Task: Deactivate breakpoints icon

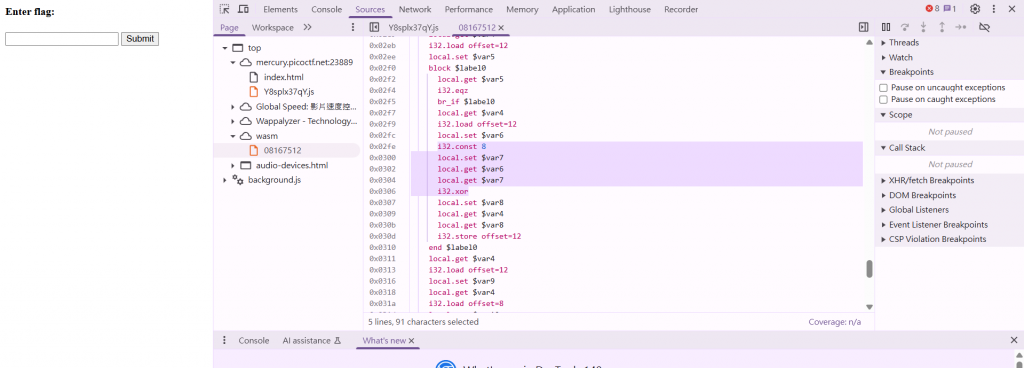Action: pos(985,27)
